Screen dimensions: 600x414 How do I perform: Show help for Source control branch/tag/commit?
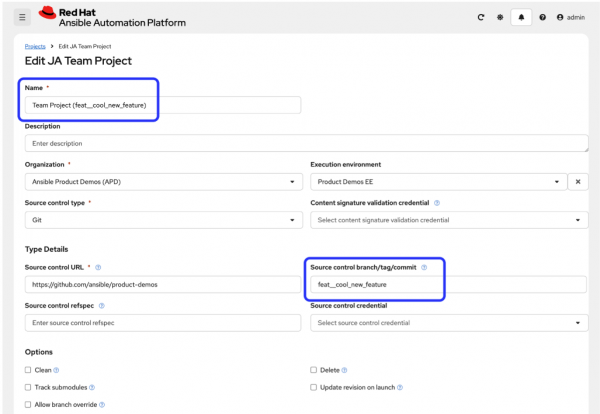[x=424, y=267]
